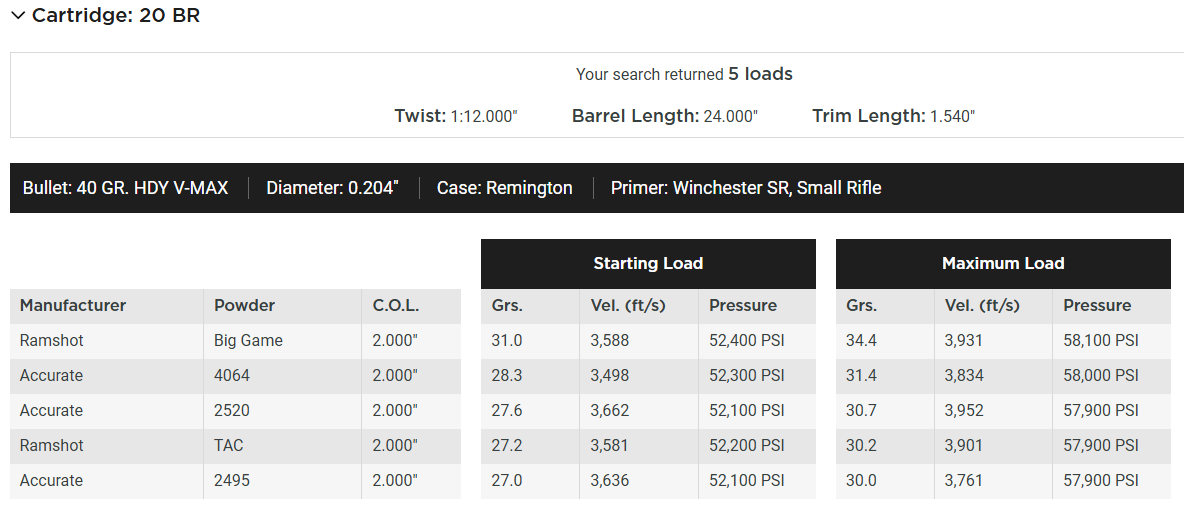This screenshot has width=1184, height=511.
Task: Click the Accurate 2520 powder cell
Action: [x=282, y=411]
